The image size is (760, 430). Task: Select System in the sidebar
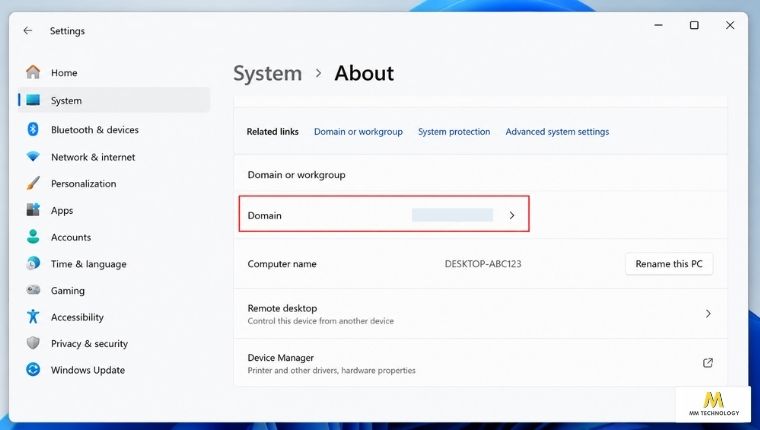pyautogui.click(x=114, y=100)
